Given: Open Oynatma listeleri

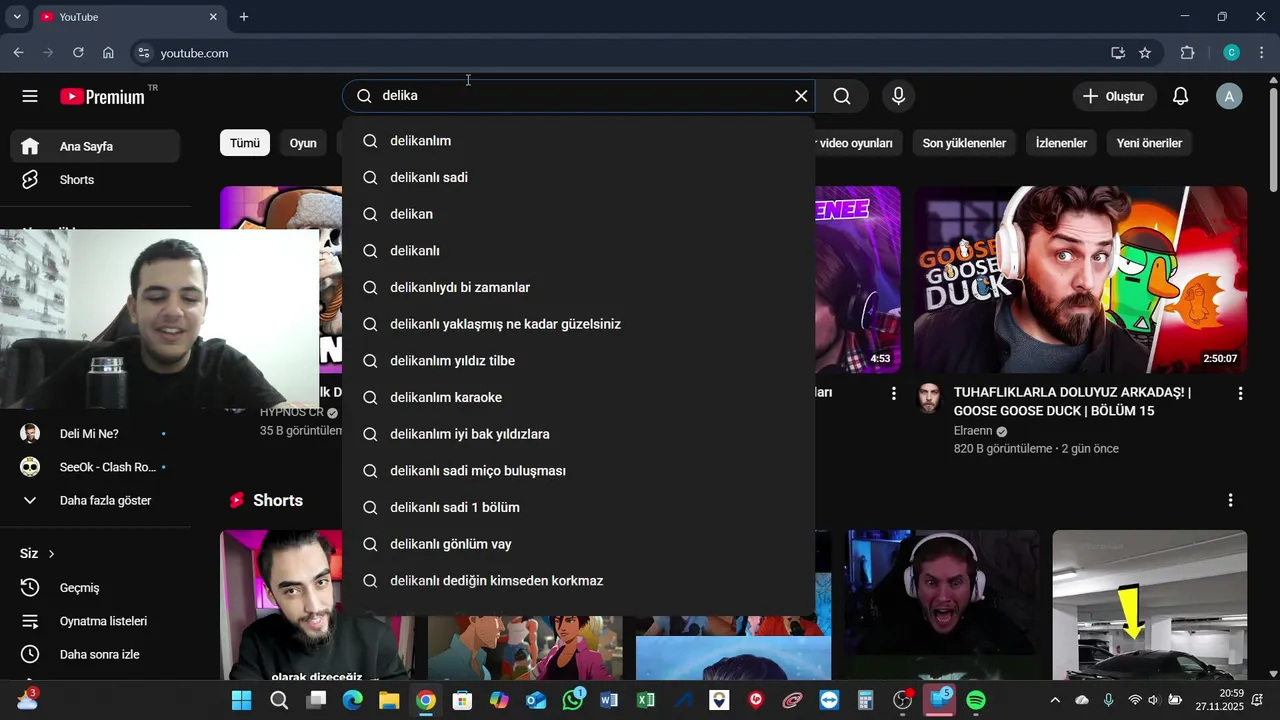Looking at the screenshot, I should (x=96, y=621).
